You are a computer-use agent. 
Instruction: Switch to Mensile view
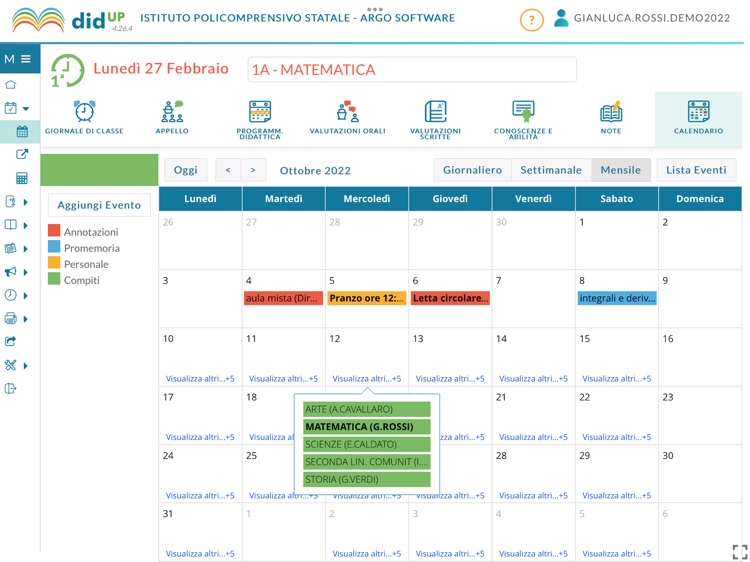tap(621, 170)
